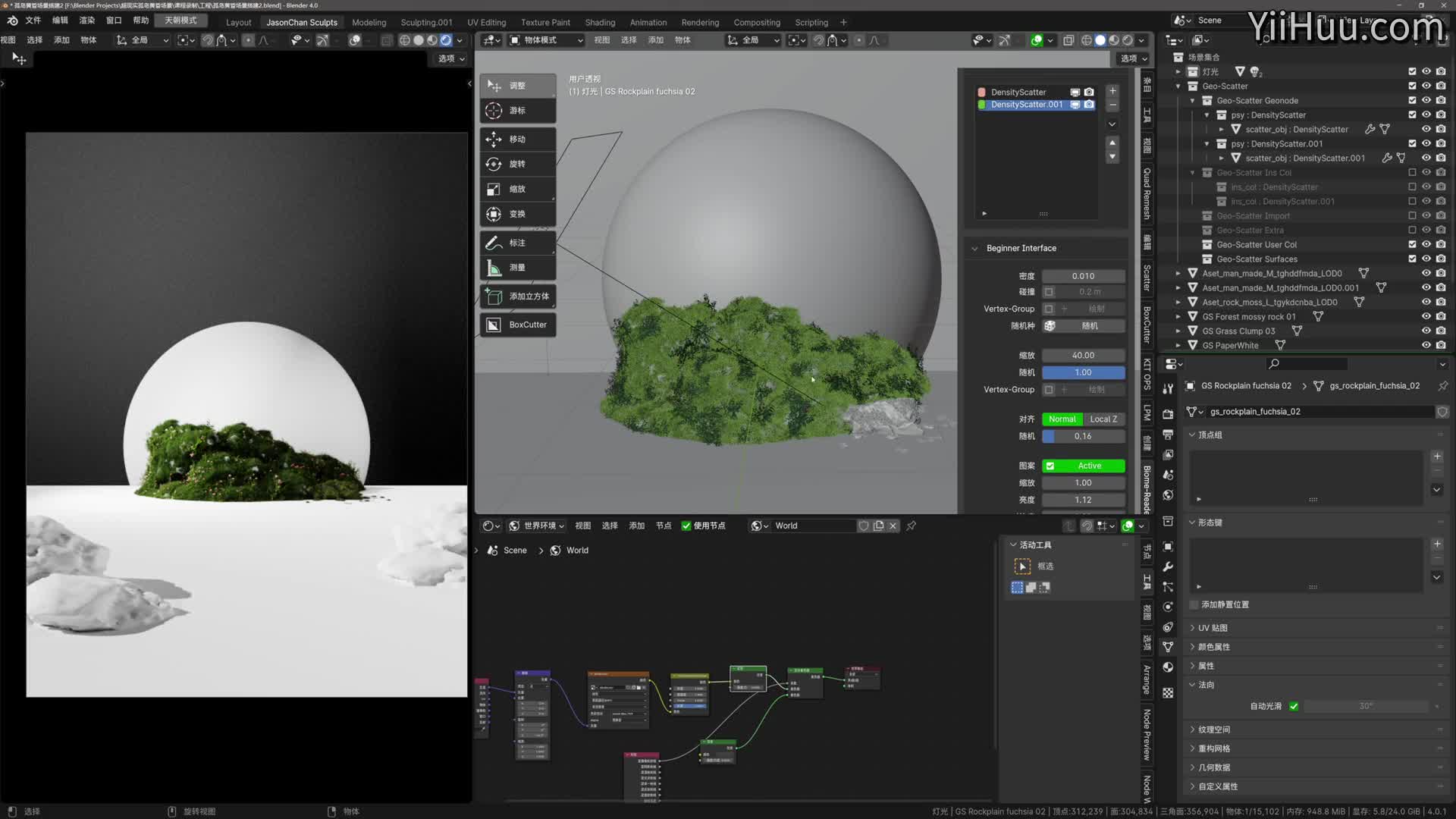Screen dimensions: 1456x819
Task: Disable render for Geo-Scatter Surfaces collection
Action: click(1440, 259)
